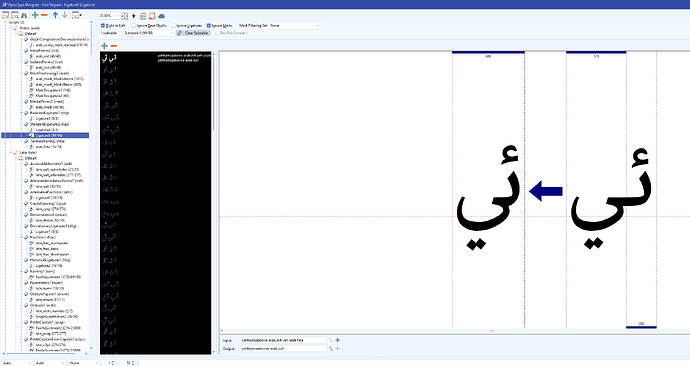Click the green plus icon in the features toolbar
Image resolution: width=690 pixels, height=366 pixels.
pos(35,15)
